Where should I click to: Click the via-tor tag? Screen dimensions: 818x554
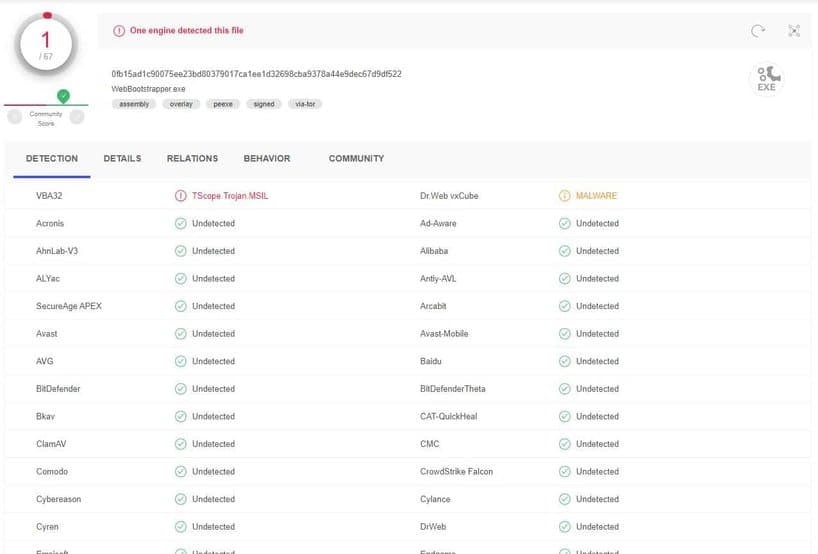[305, 104]
